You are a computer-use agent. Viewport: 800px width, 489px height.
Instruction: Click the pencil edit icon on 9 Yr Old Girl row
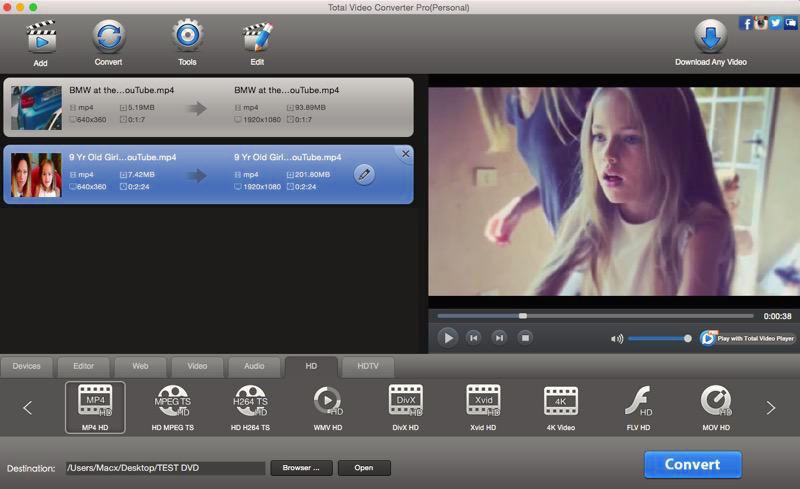364,175
